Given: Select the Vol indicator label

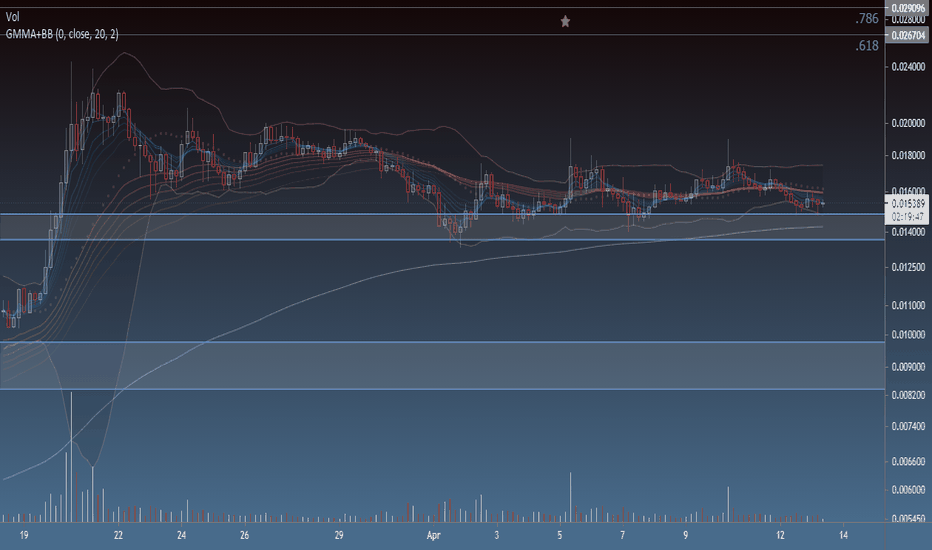Looking at the screenshot, I should 12,17.
